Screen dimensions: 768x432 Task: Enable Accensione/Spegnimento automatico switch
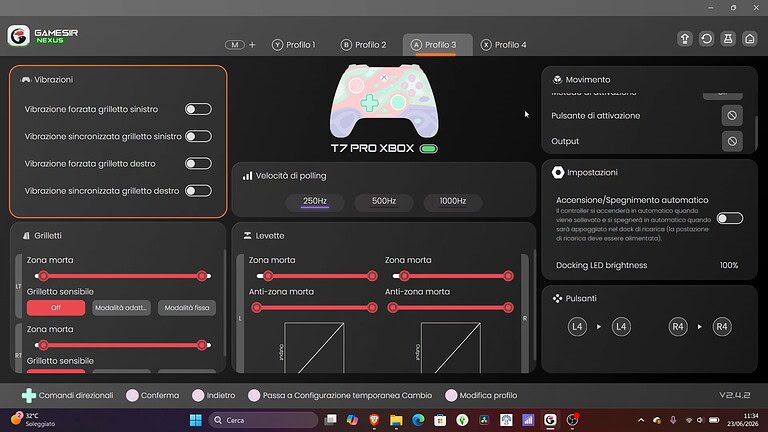pos(730,218)
